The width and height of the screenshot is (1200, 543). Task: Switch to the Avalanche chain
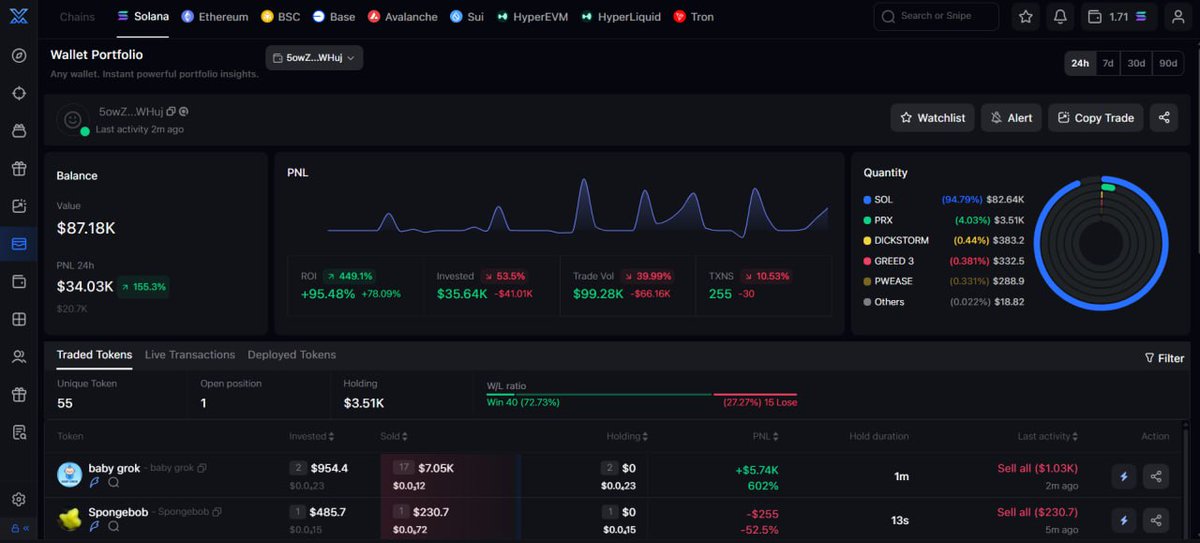pyautogui.click(x=403, y=17)
